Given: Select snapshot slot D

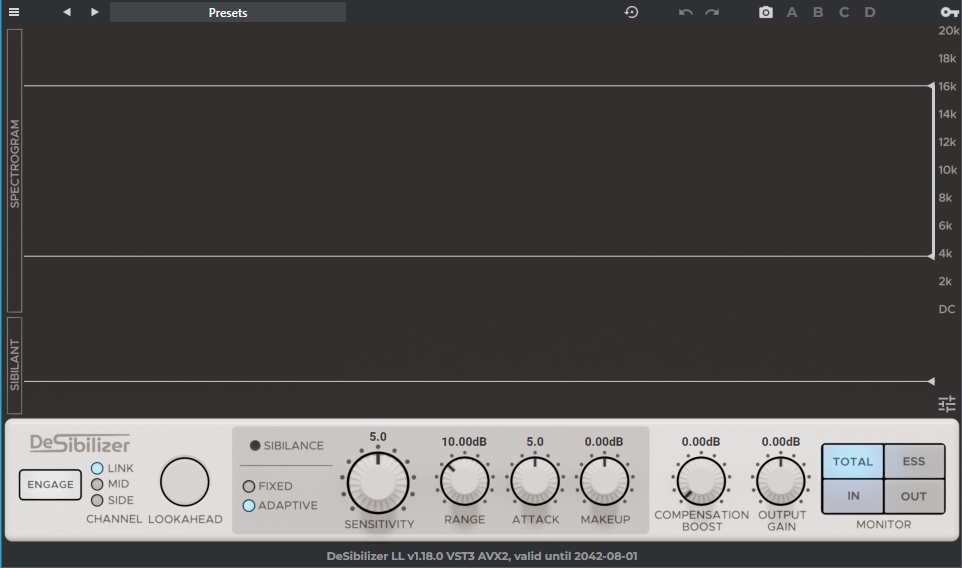Looking at the screenshot, I should [870, 12].
